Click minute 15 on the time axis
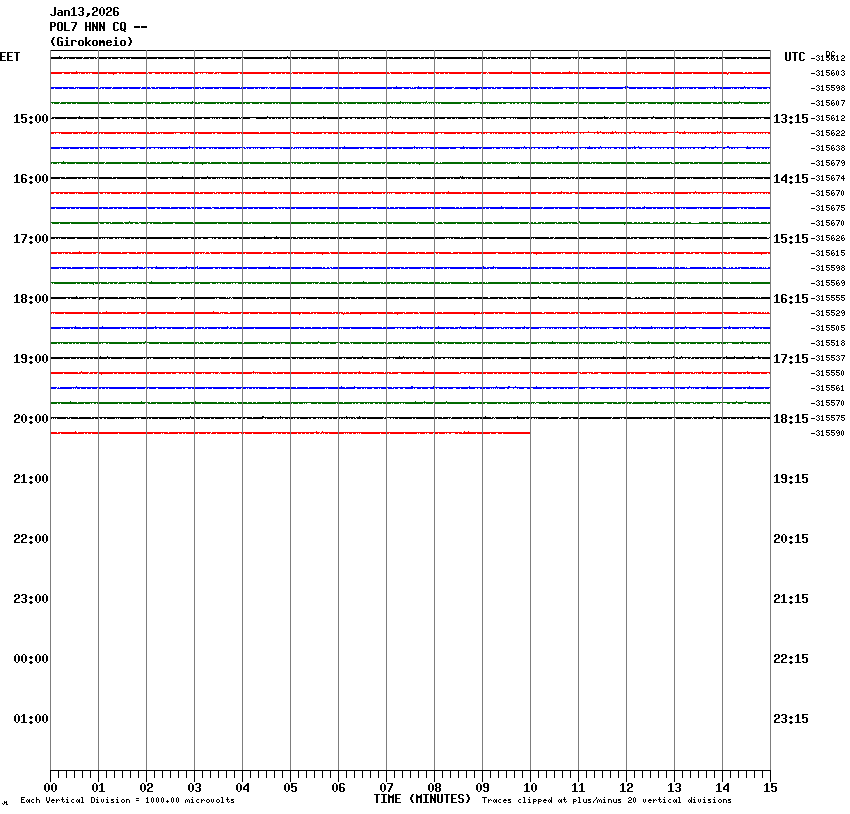 pyautogui.click(x=769, y=788)
